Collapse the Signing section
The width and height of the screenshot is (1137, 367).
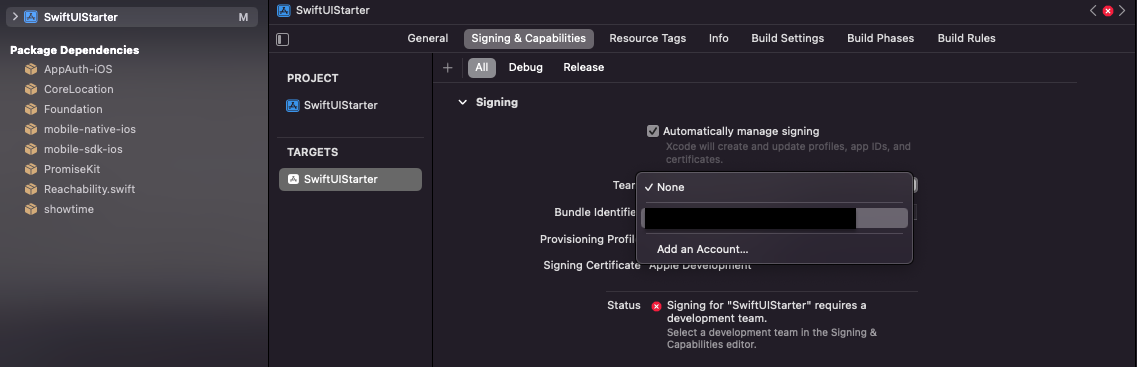[x=462, y=103]
